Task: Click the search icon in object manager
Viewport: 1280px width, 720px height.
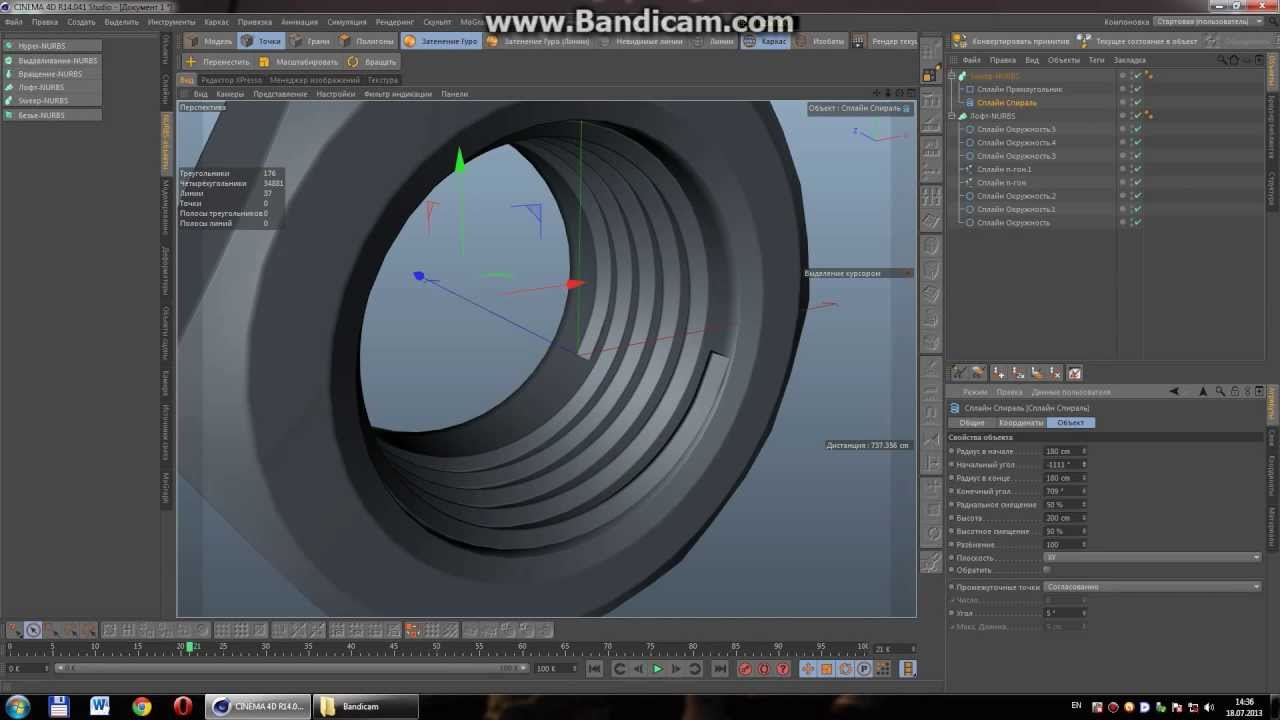Action: pos(1222,60)
